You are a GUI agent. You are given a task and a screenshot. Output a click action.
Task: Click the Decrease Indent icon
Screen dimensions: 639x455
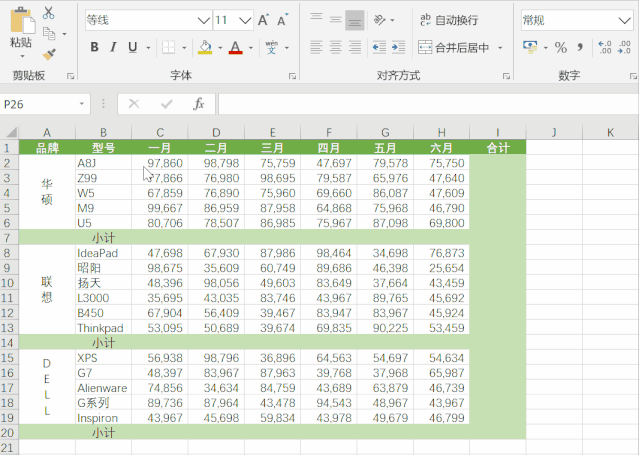[379, 47]
